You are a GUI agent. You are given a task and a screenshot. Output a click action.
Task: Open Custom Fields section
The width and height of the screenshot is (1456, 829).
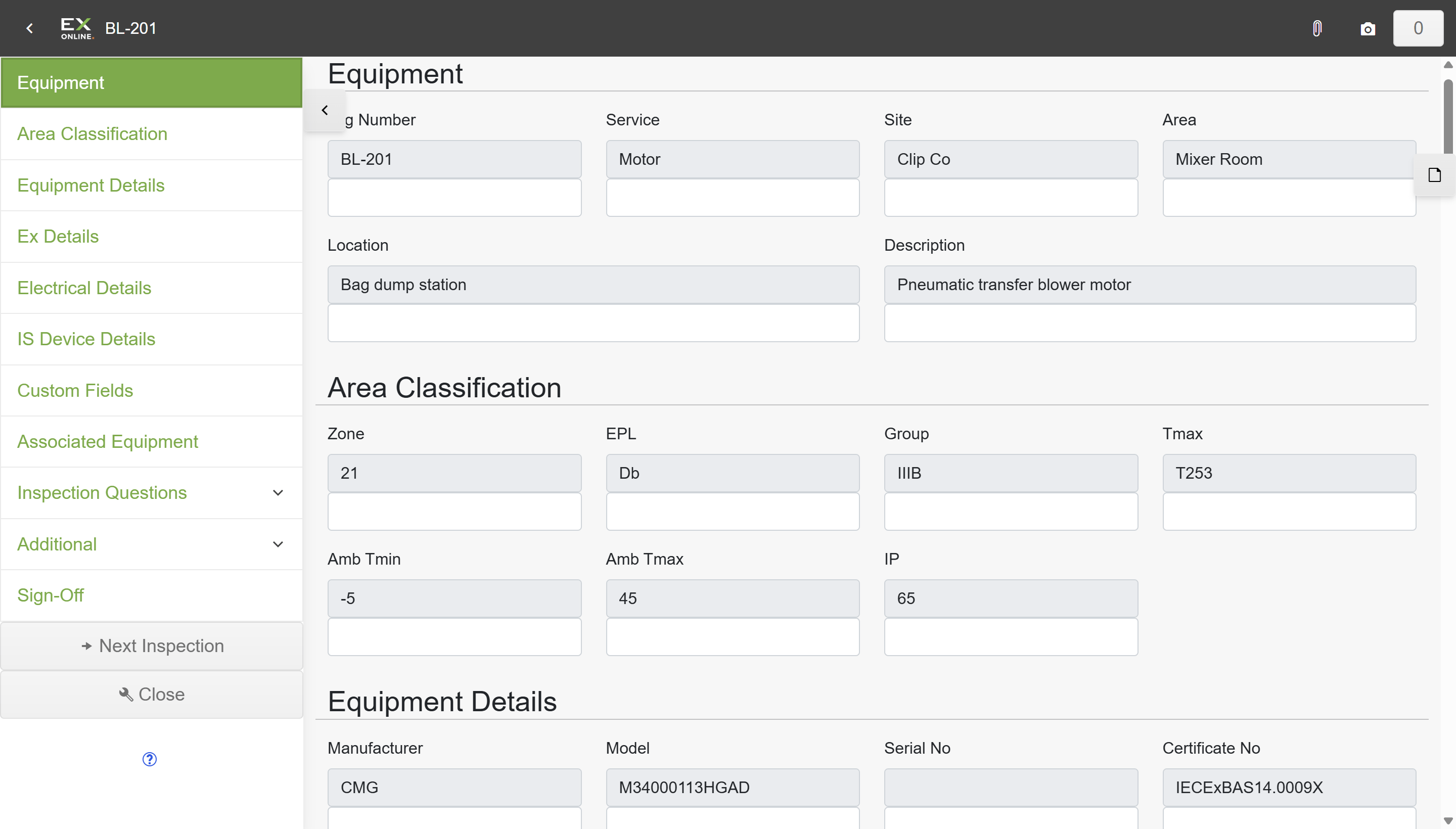tap(152, 390)
